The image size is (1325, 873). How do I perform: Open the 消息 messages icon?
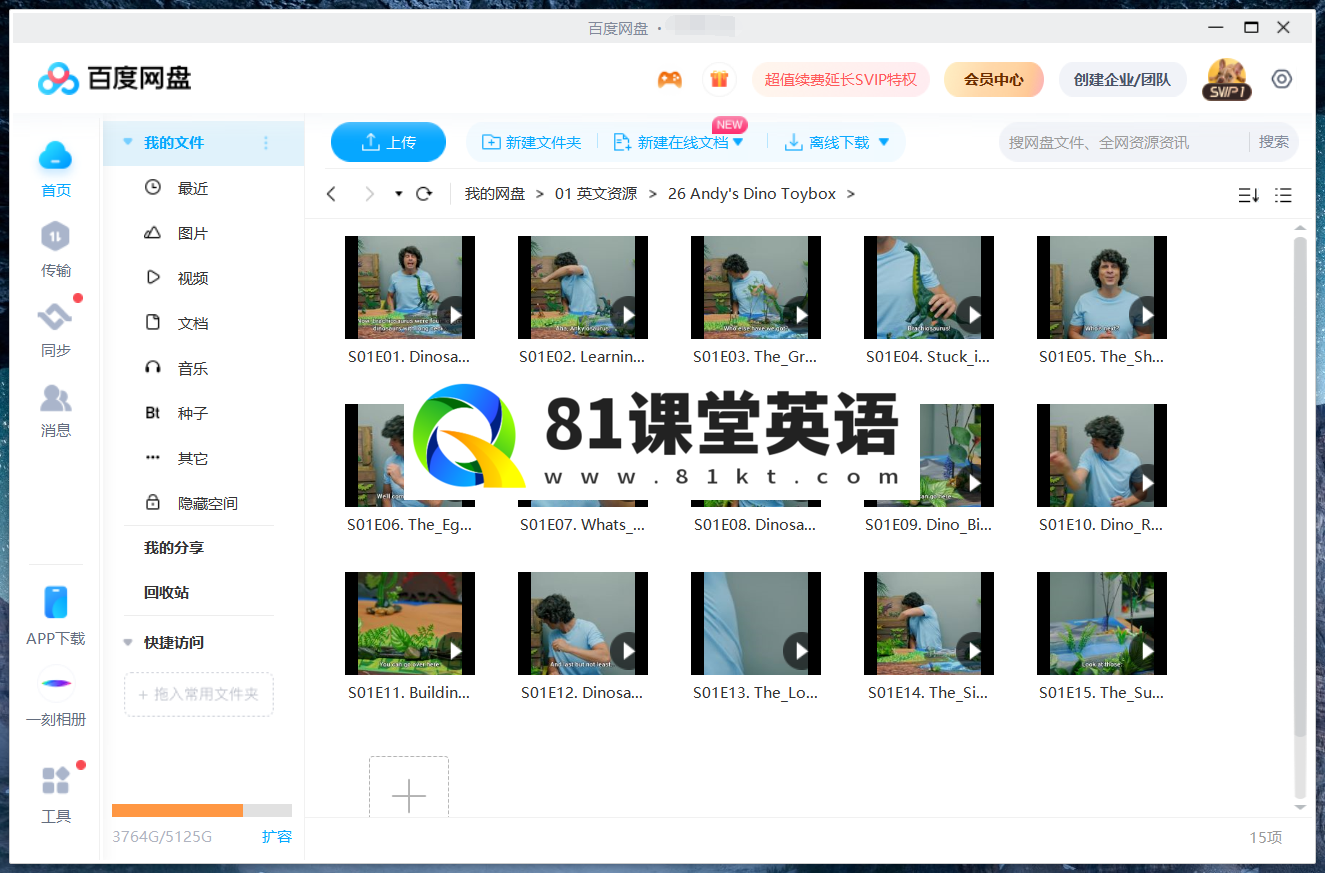click(x=55, y=398)
